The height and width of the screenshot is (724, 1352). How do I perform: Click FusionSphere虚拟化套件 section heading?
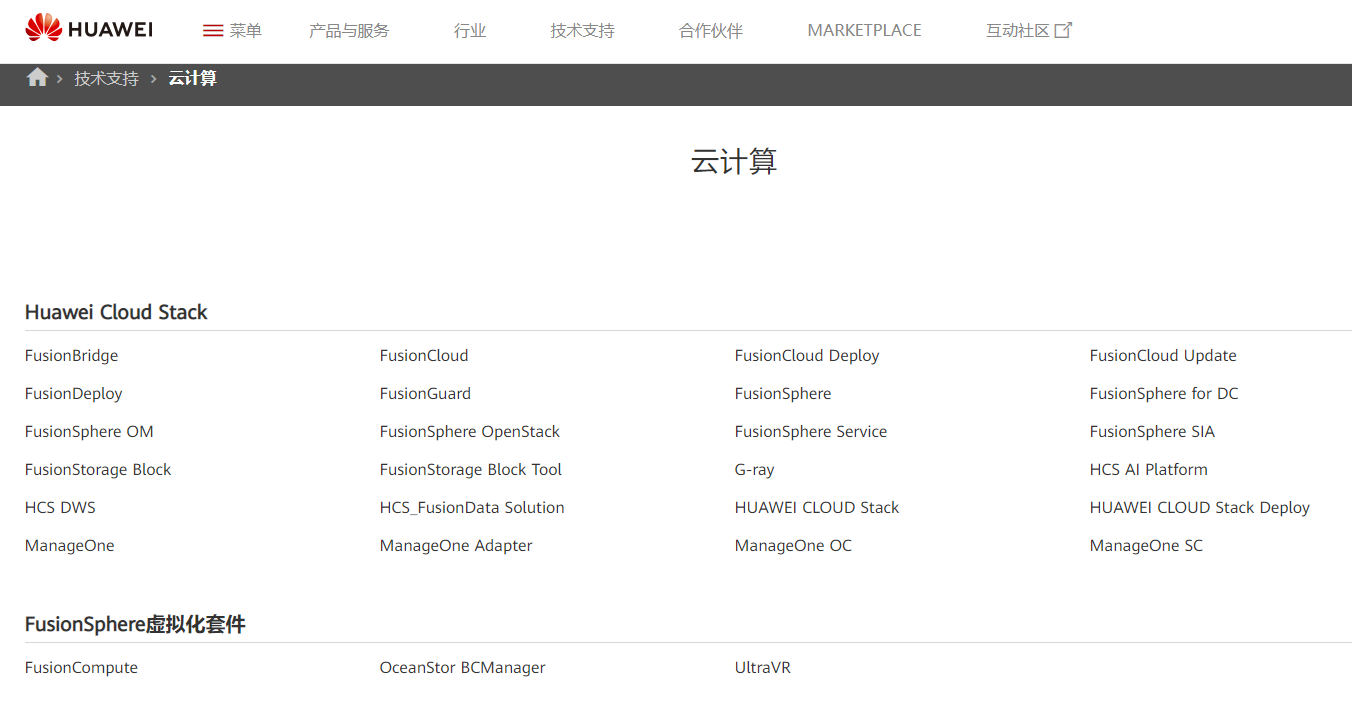pos(135,625)
